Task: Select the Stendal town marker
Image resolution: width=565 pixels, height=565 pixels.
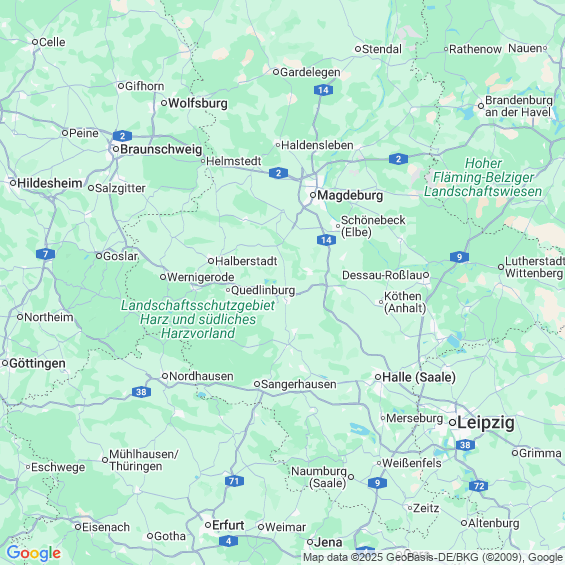Action: pos(358,49)
